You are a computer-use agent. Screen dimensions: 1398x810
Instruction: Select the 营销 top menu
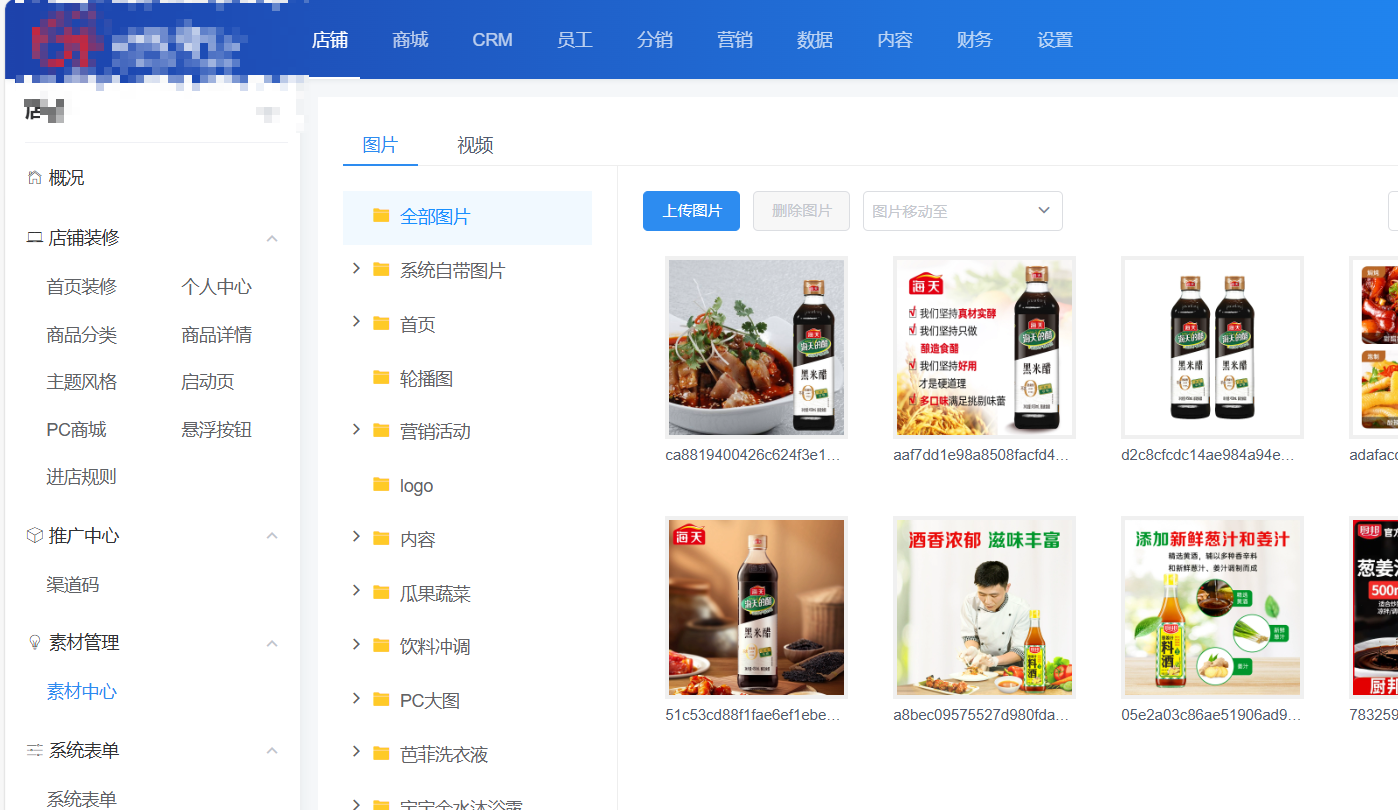pos(735,40)
